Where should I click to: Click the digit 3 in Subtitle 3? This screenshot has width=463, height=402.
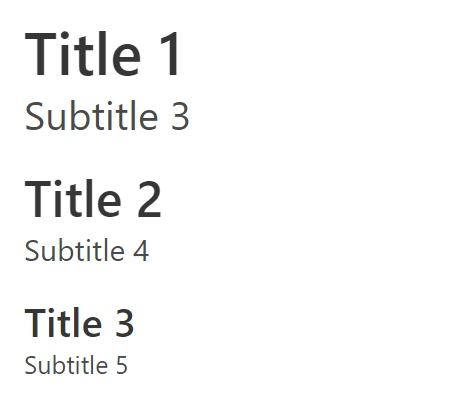180,116
